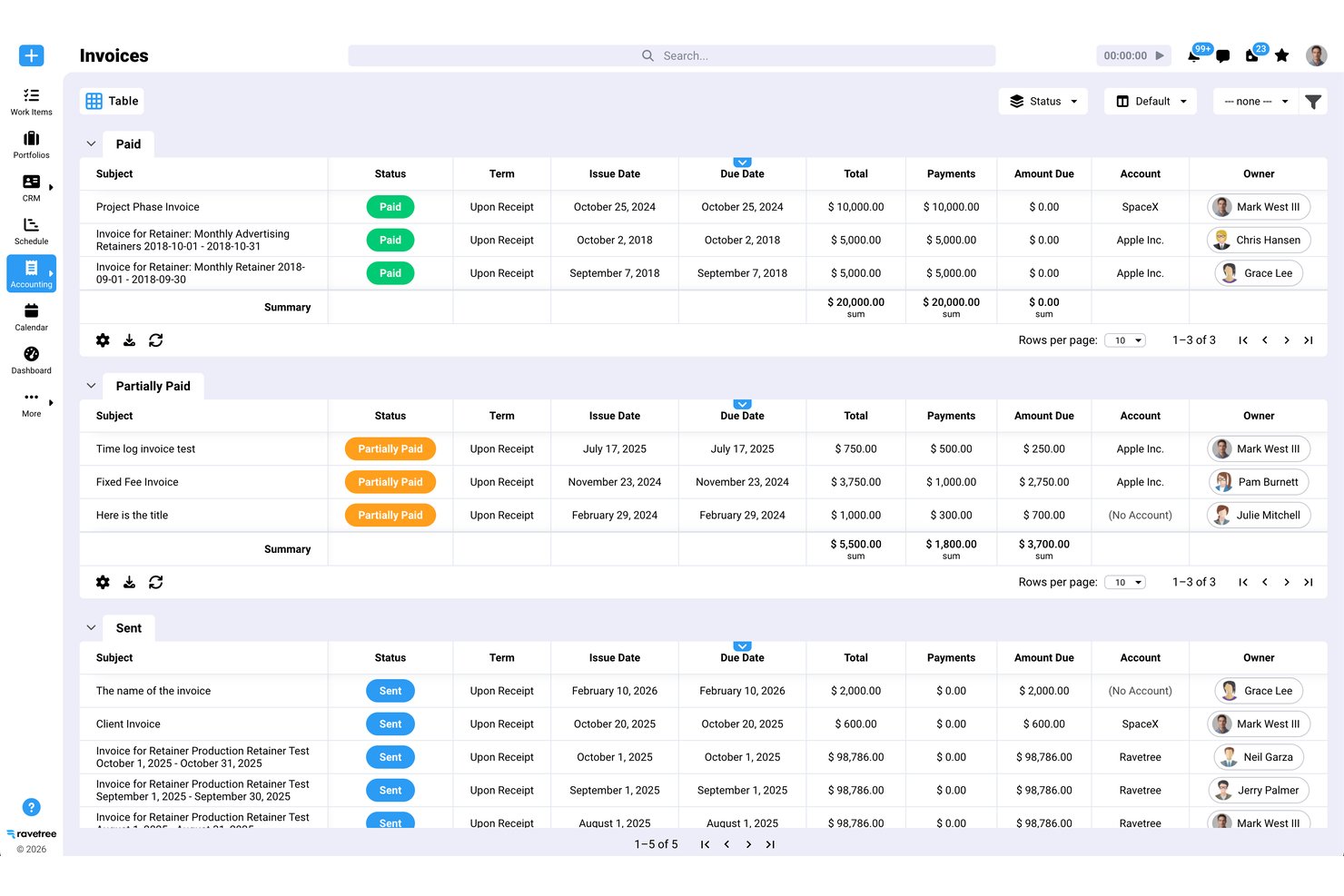Open the CRM sidebar section
The image size is (1344, 896).
pyautogui.click(x=31, y=188)
